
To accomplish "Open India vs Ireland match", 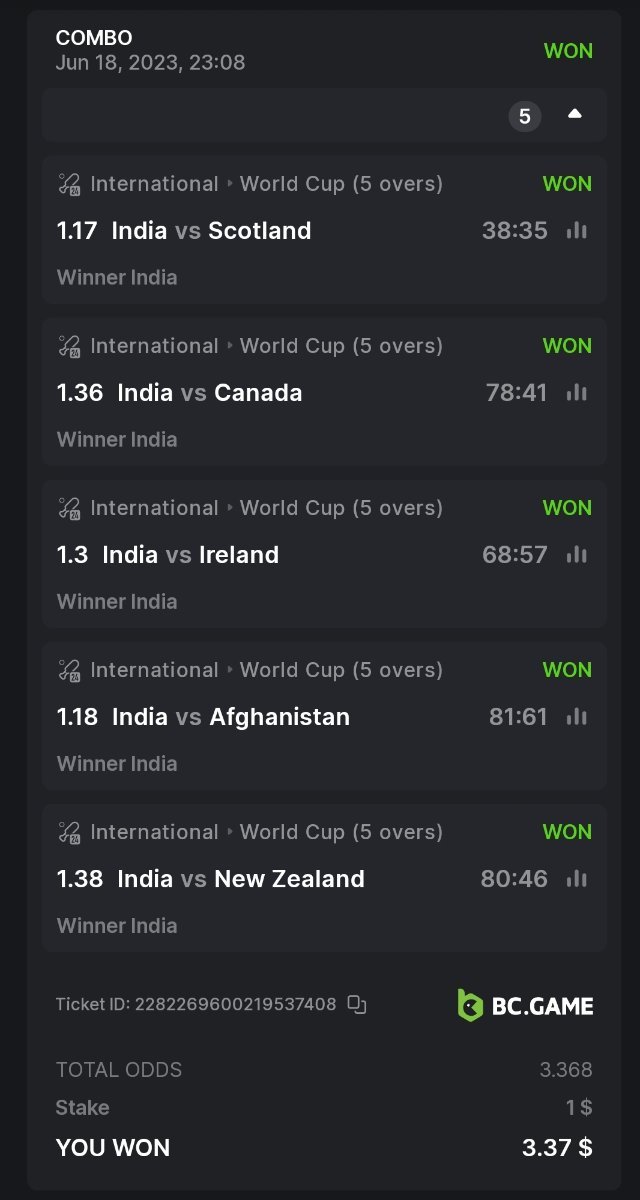I will (190, 555).
